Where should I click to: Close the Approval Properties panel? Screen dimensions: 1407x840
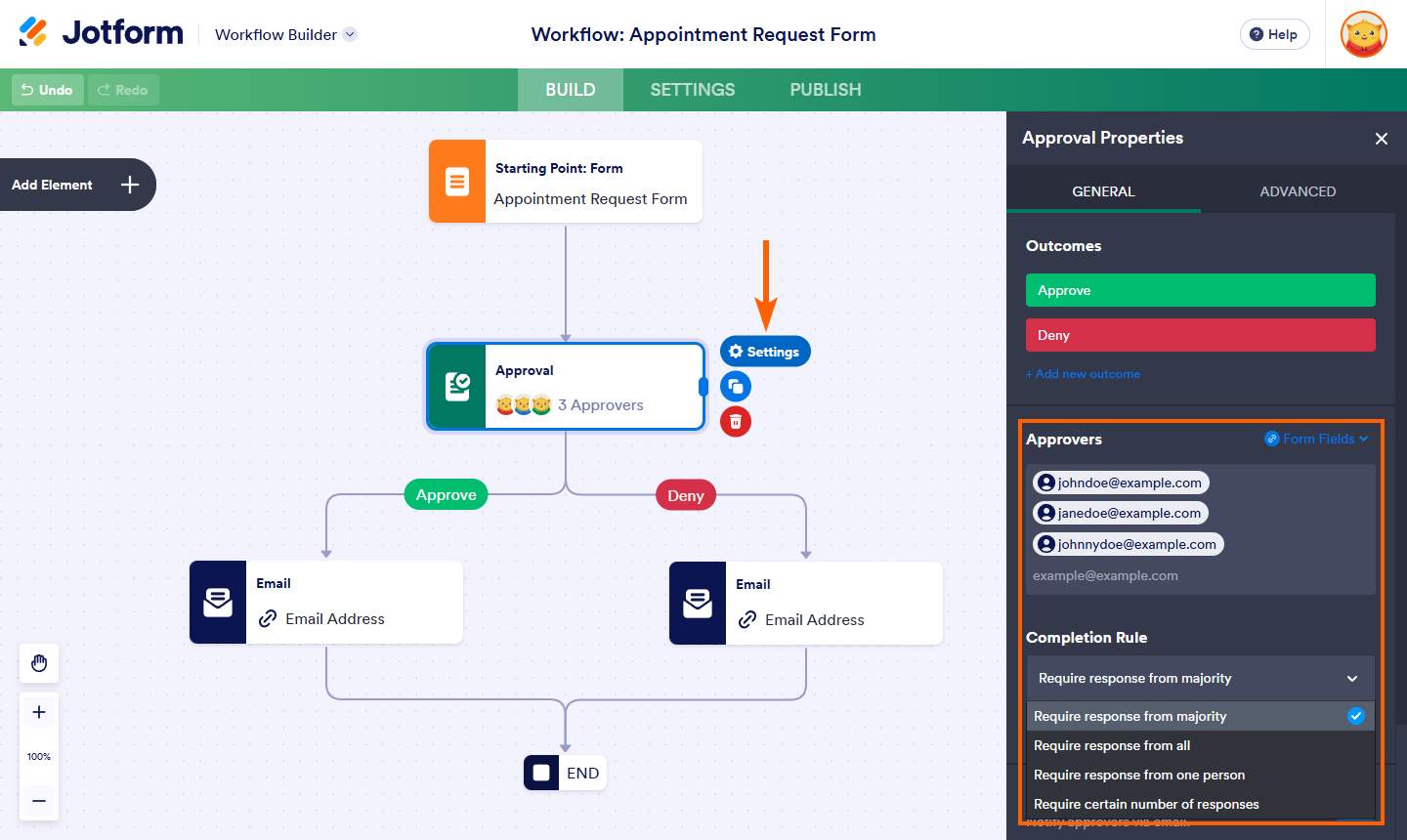(1382, 139)
